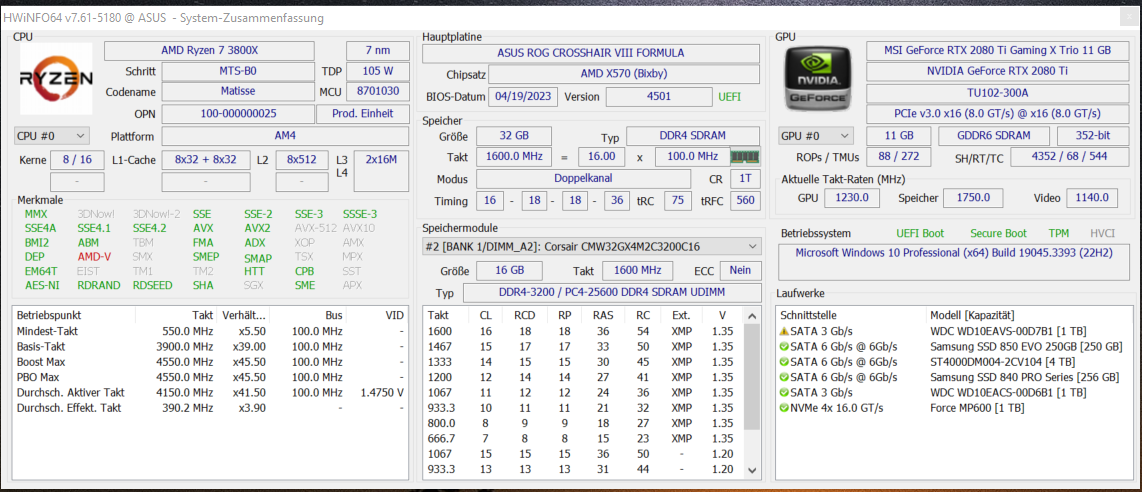Click the memory module chip icon
Image resolution: width=1142 pixels, height=492 pixels.
point(745,156)
